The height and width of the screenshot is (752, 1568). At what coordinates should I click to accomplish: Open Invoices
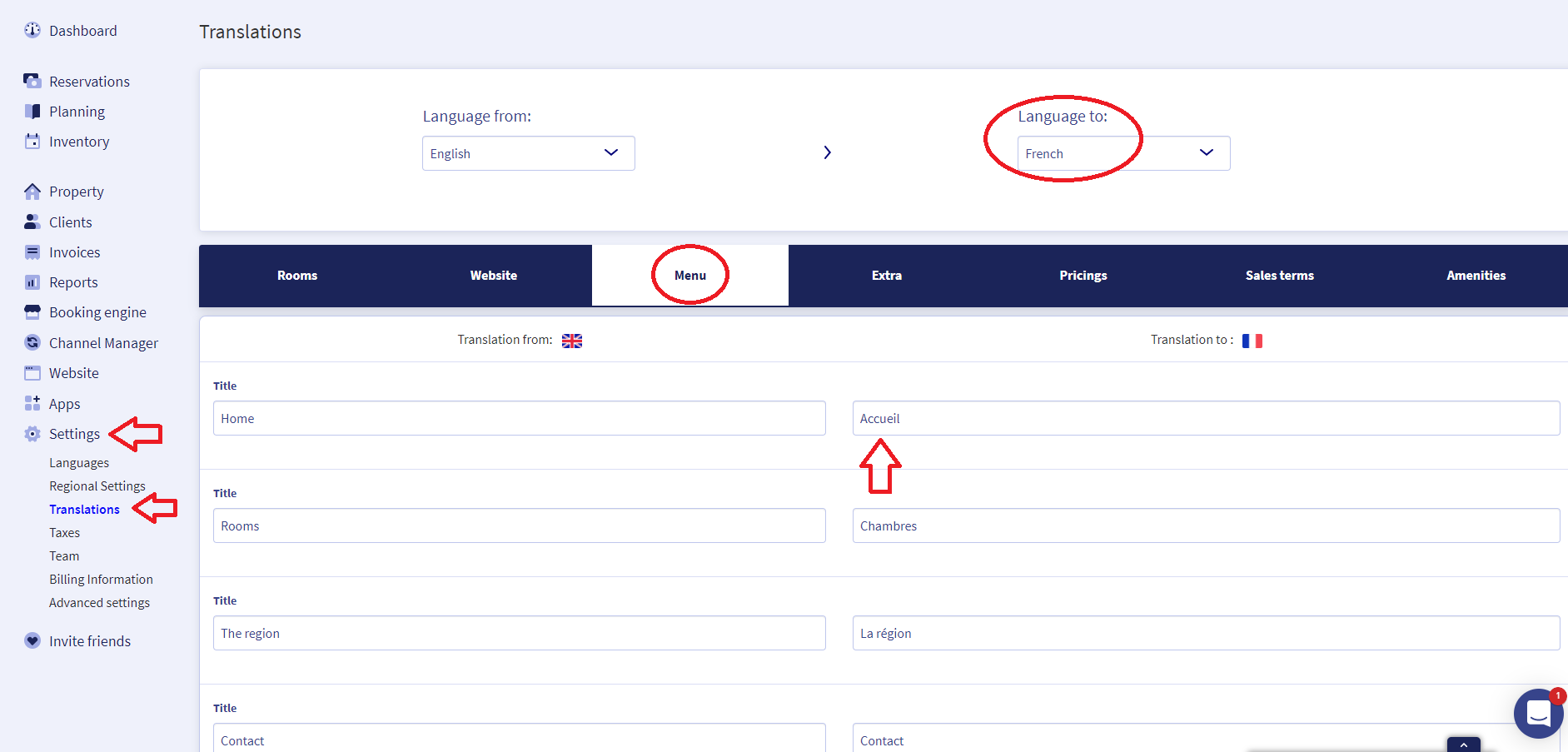point(75,252)
